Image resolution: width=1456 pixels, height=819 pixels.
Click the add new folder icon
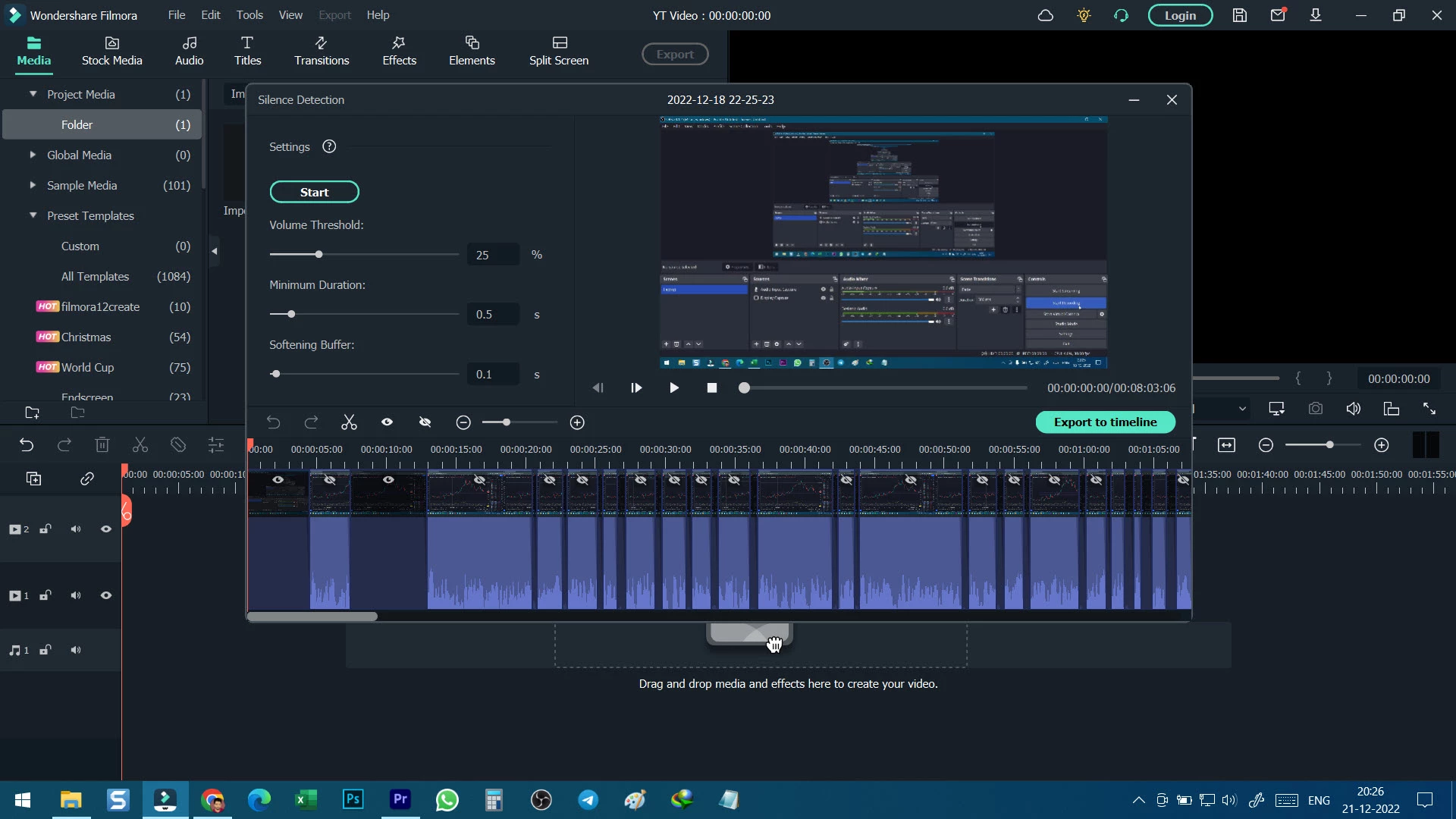click(32, 413)
